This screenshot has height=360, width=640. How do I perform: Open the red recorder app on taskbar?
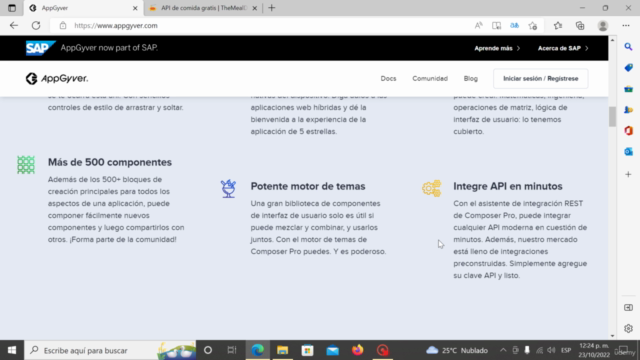pyautogui.click(x=382, y=350)
